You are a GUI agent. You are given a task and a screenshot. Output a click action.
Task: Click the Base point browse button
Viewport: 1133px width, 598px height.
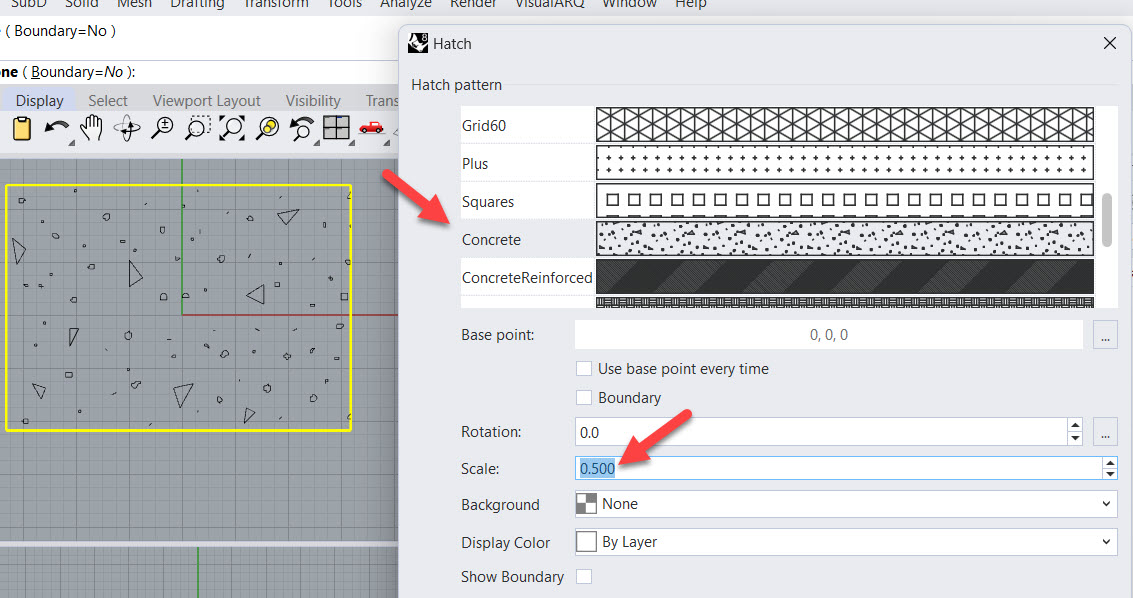click(x=1105, y=335)
